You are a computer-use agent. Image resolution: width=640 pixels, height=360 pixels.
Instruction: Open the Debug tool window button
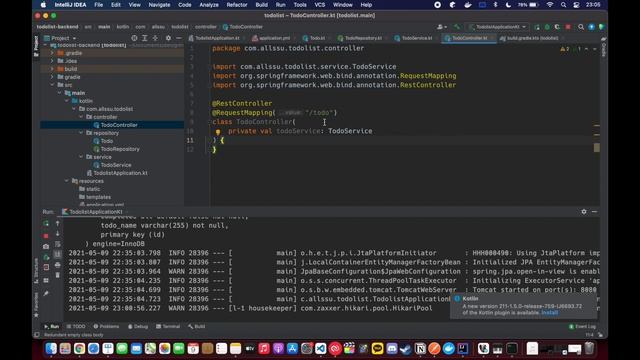click(x=138, y=327)
